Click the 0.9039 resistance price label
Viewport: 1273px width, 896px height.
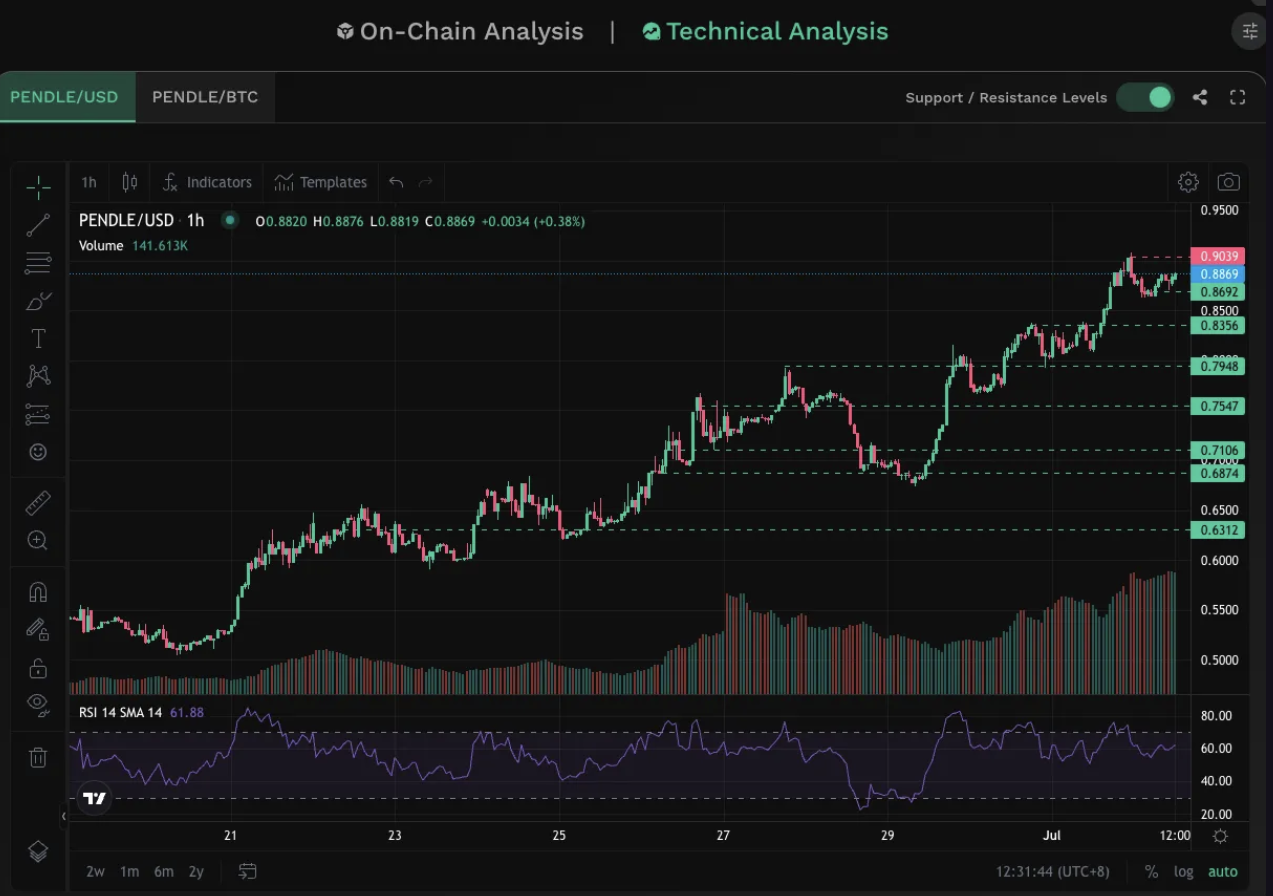(x=1217, y=256)
